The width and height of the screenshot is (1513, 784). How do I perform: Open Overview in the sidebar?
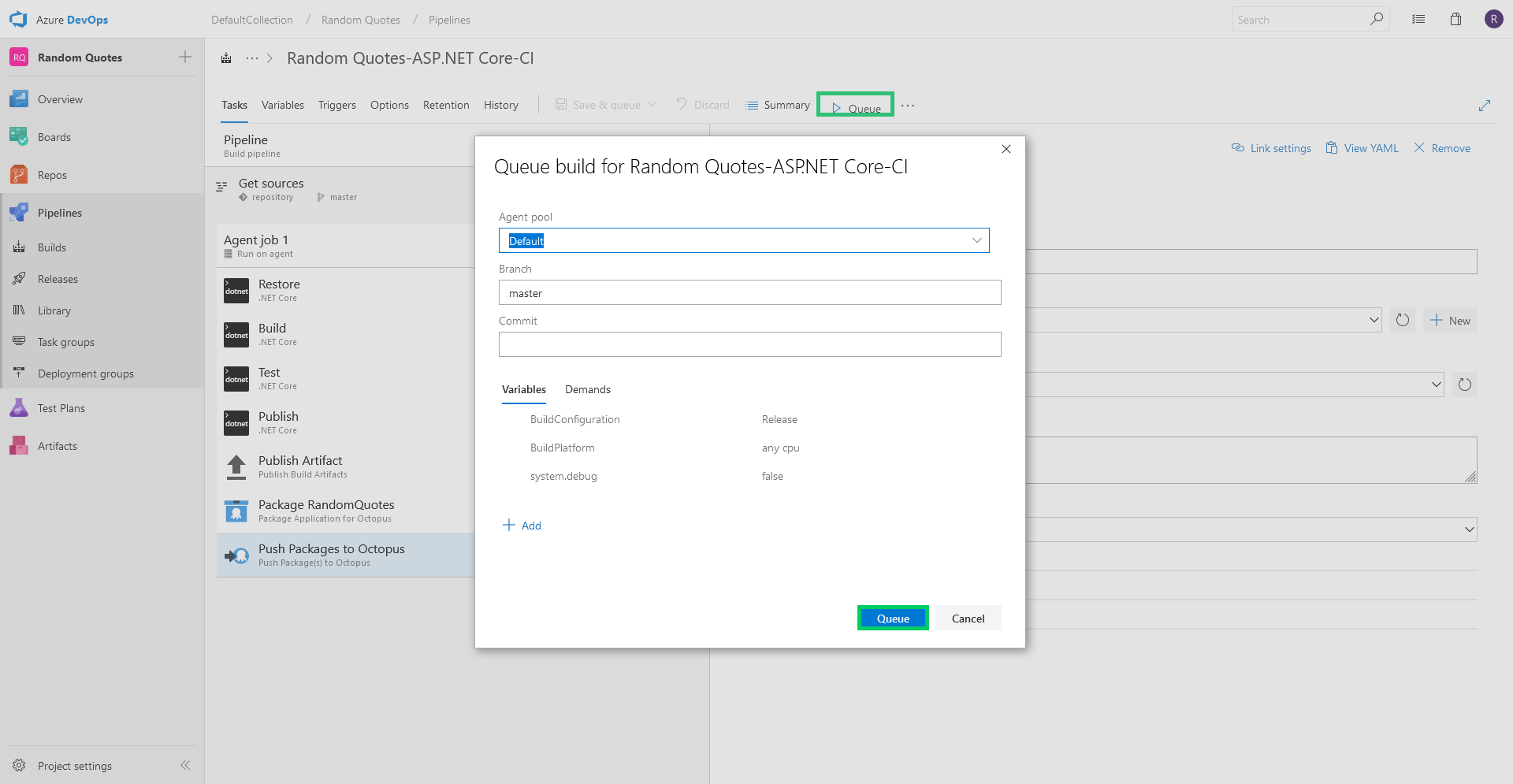pos(60,99)
